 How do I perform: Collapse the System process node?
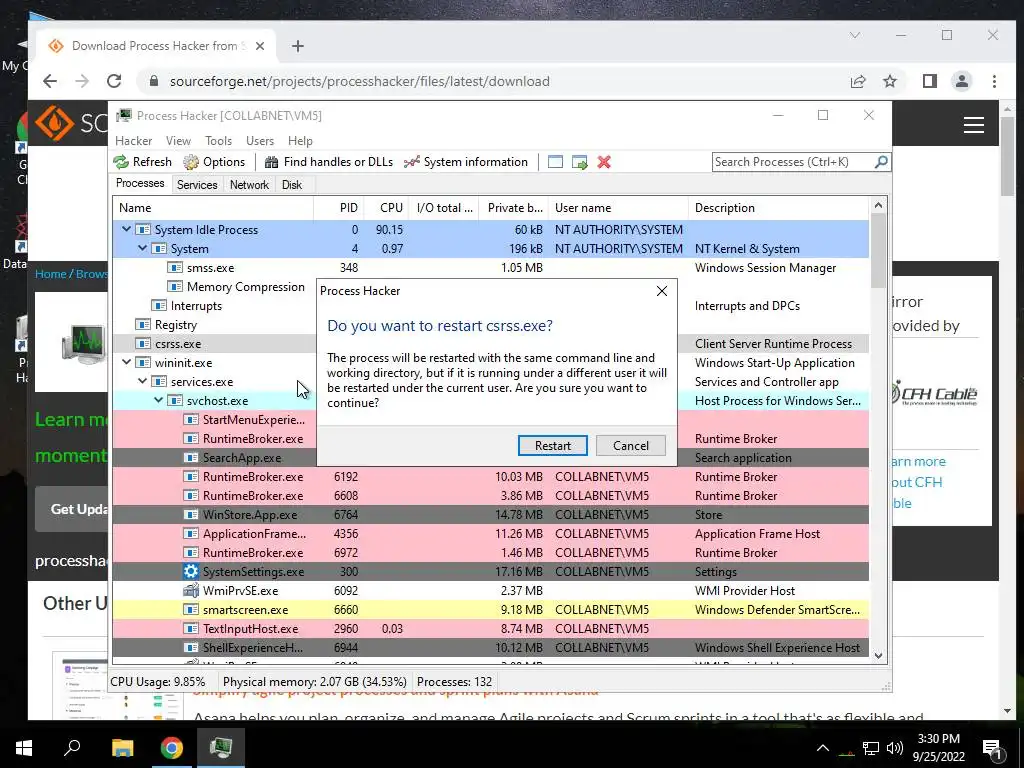142,248
